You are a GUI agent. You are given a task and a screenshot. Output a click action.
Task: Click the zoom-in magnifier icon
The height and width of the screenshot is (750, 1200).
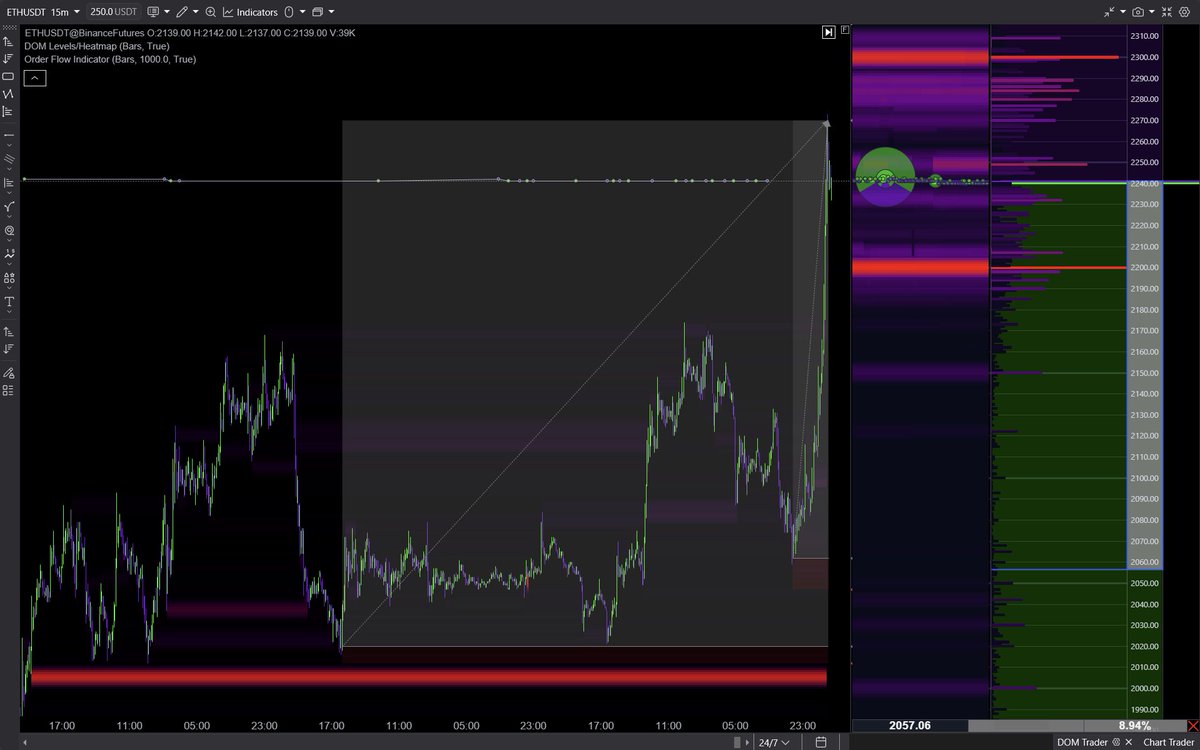[x=210, y=12]
